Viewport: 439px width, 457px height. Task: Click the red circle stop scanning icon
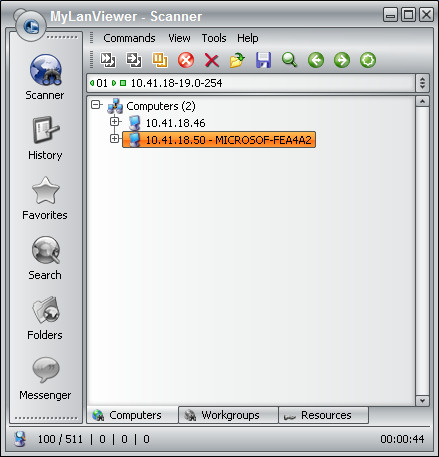(186, 60)
